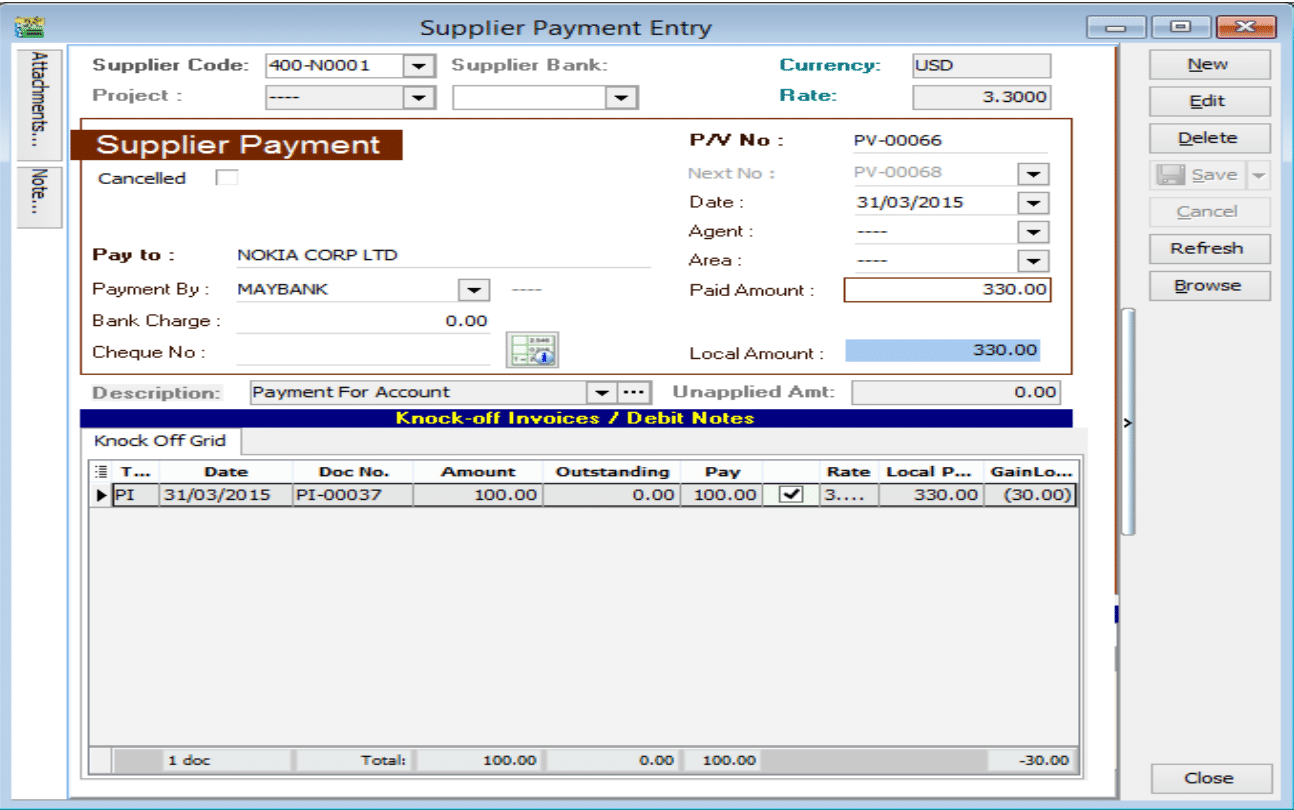Click the Rate field 3.3000
The image size is (1294, 810).
point(982,97)
